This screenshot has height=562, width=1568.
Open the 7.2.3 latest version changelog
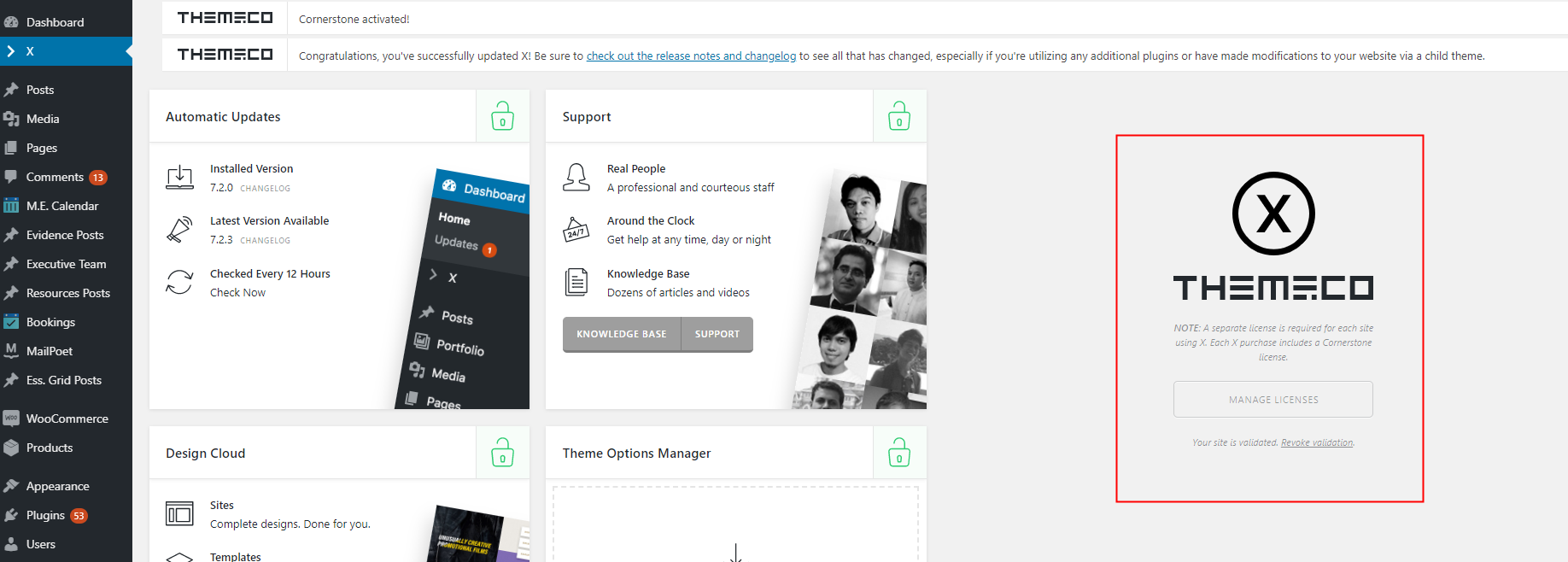tap(265, 240)
